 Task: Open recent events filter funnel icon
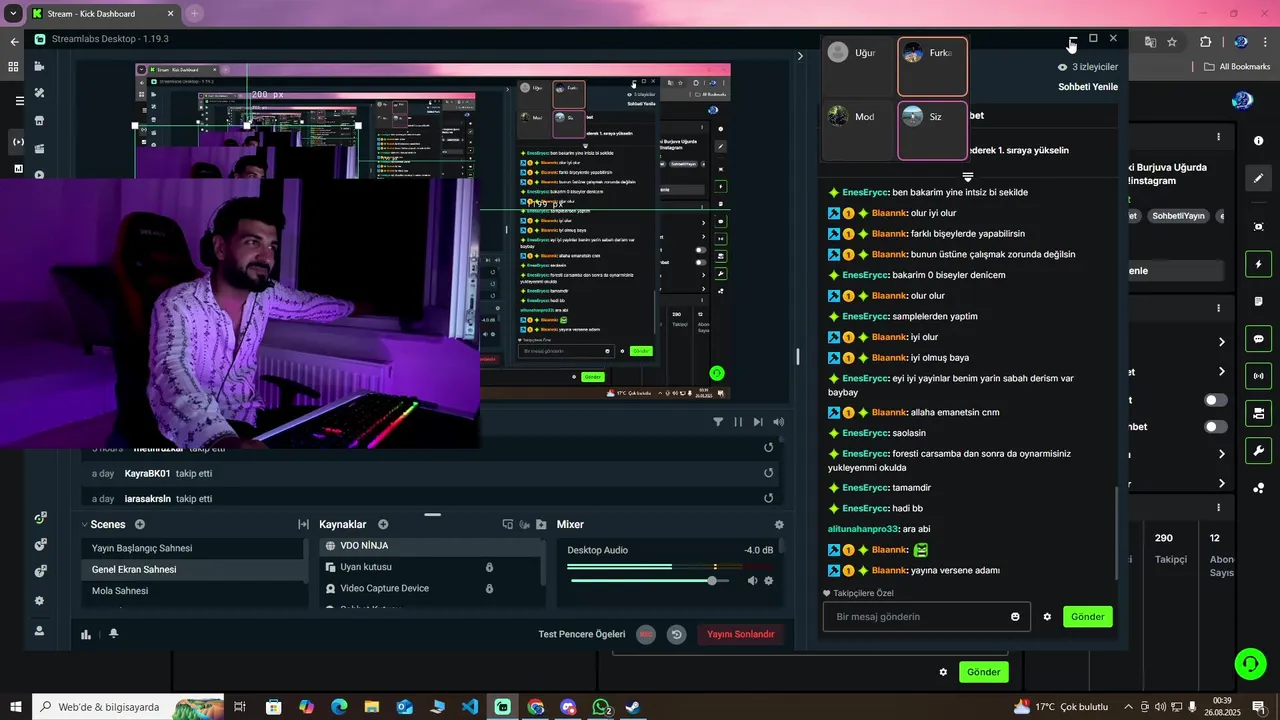718,422
